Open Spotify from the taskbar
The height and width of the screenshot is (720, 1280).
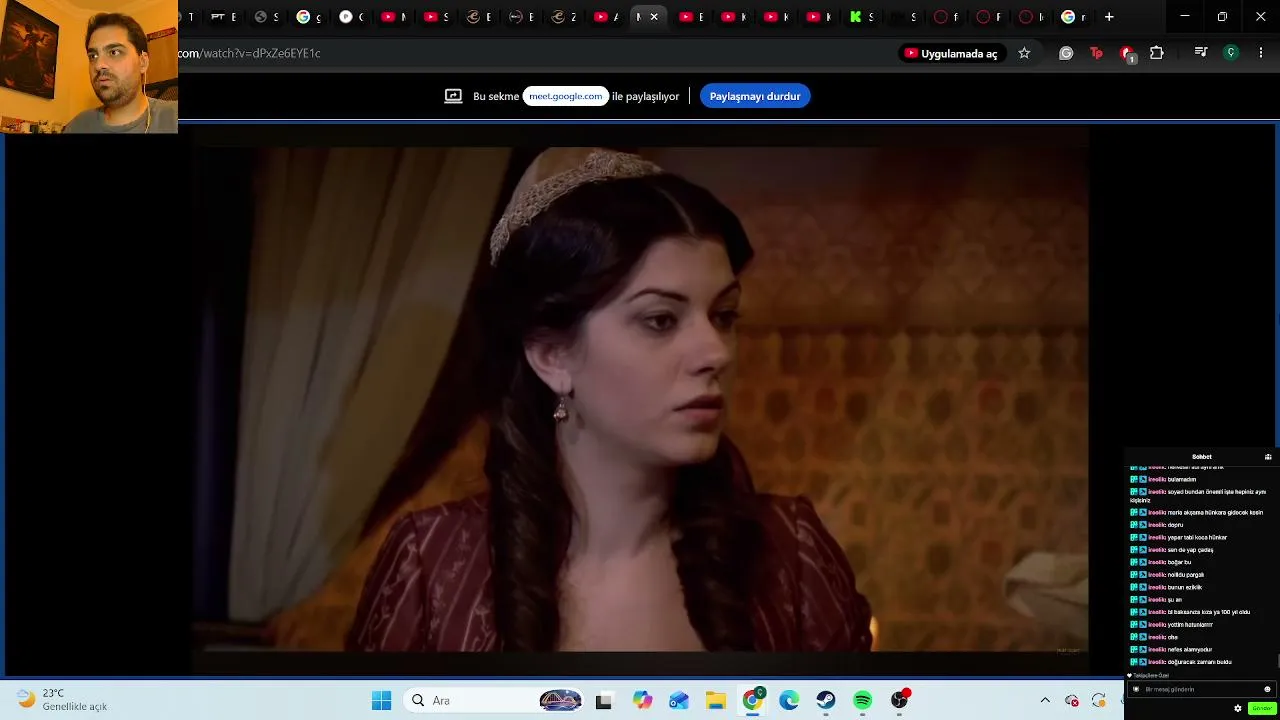tap(863, 701)
